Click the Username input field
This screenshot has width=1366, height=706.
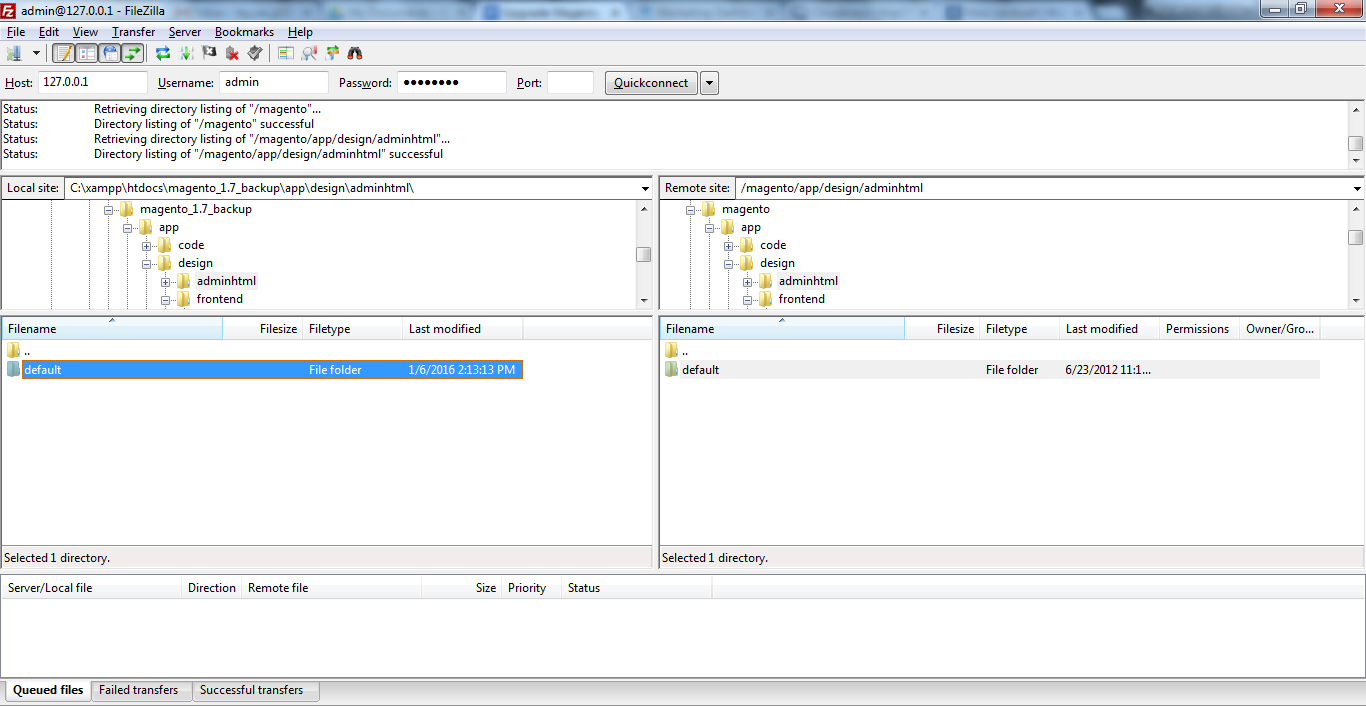pos(274,83)
